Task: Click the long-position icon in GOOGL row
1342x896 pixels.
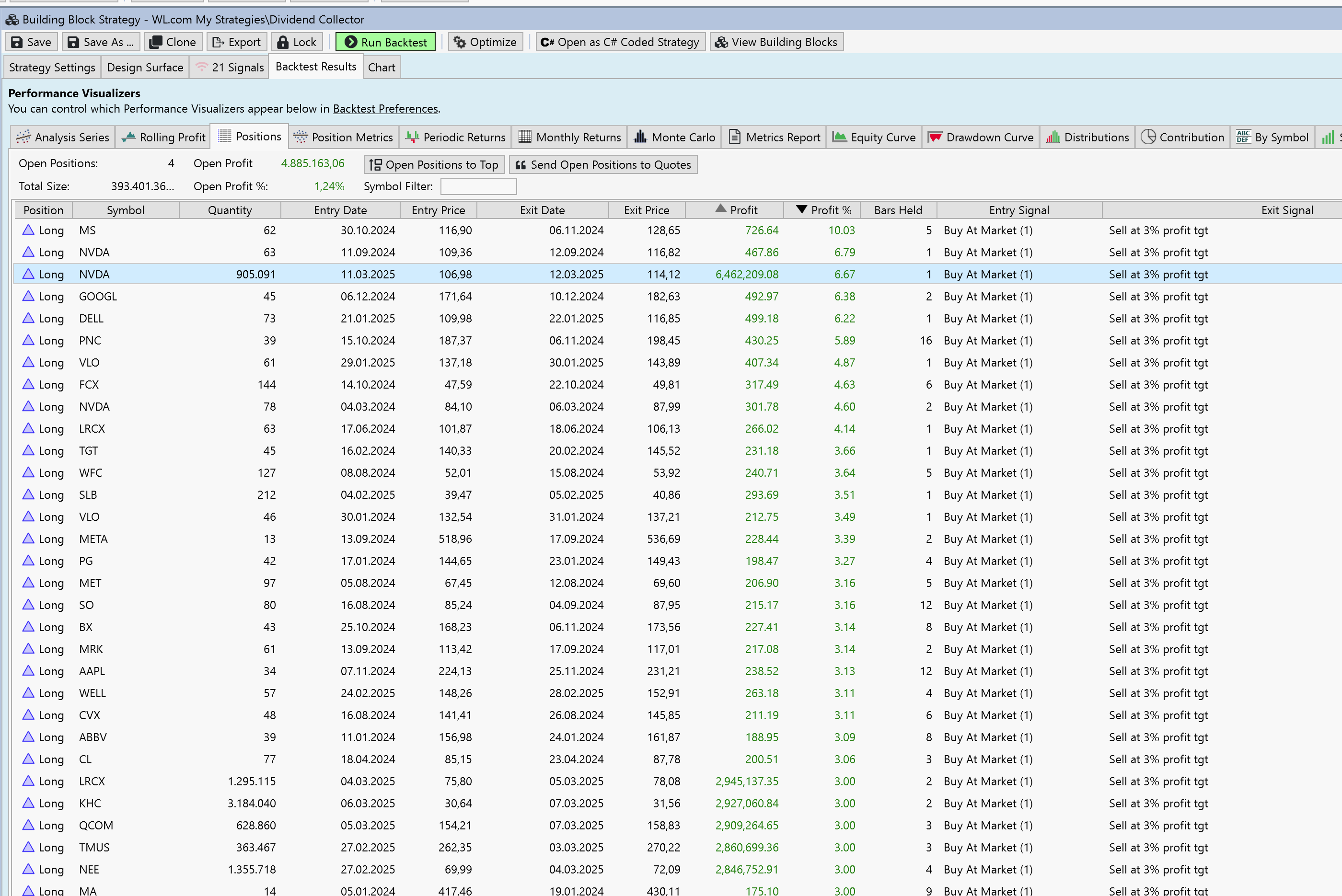Action: [28, 296]
